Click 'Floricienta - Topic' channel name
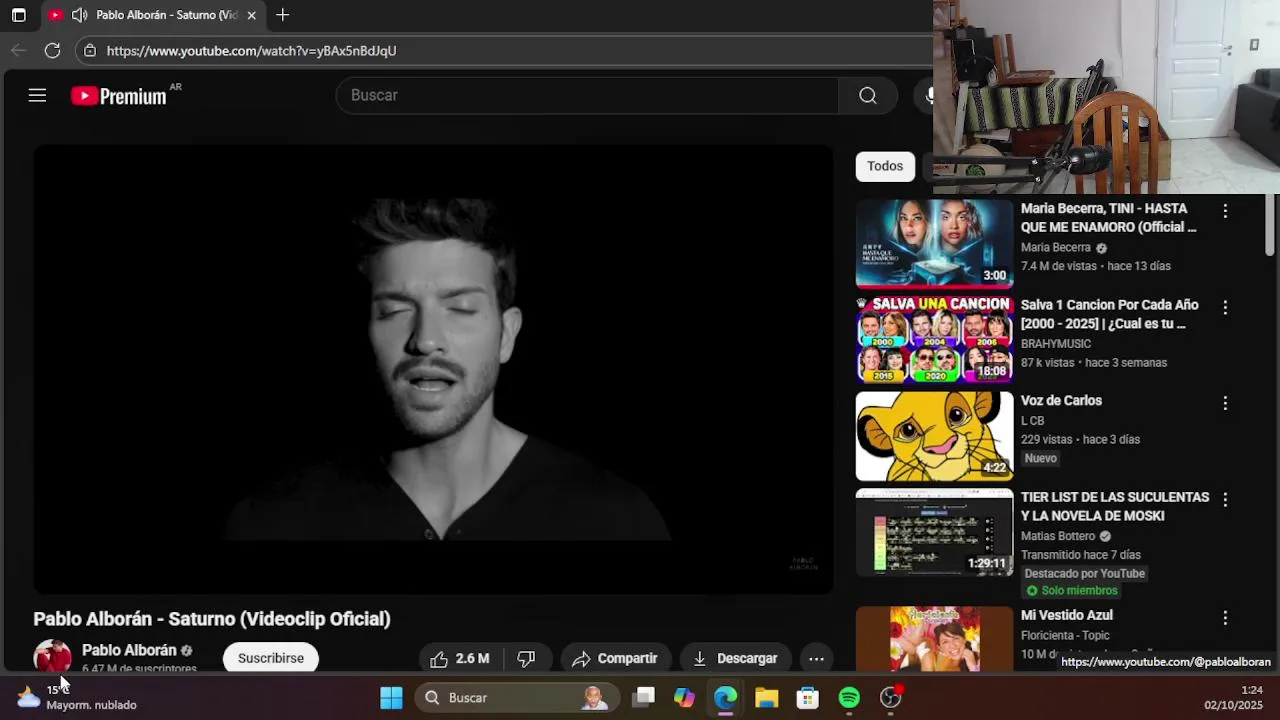The height and width of the screenshot is (720, 1280). [1065, 635]
